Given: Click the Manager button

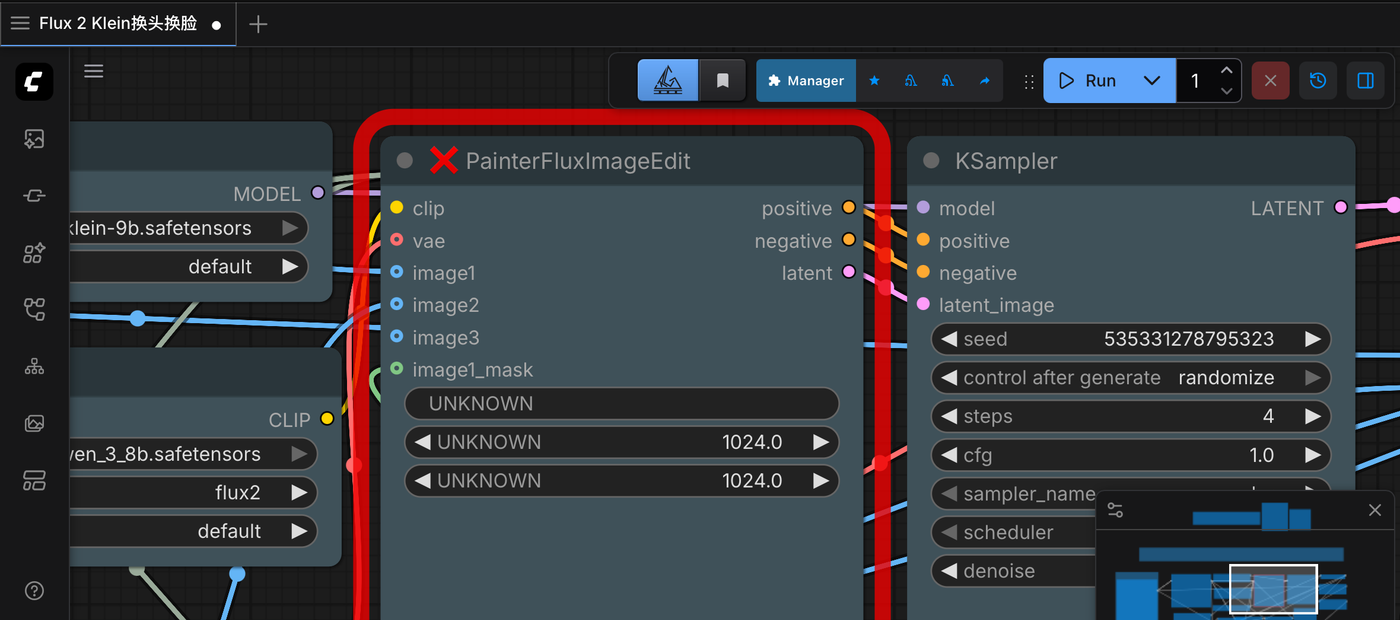Looking at the screenshot, I should (x=806, y=81).
